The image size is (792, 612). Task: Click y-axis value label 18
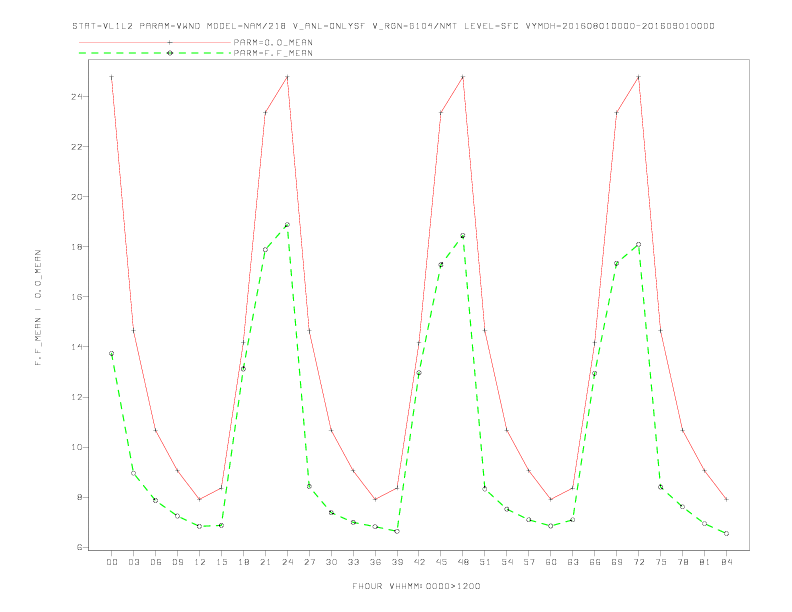(77, 247)
